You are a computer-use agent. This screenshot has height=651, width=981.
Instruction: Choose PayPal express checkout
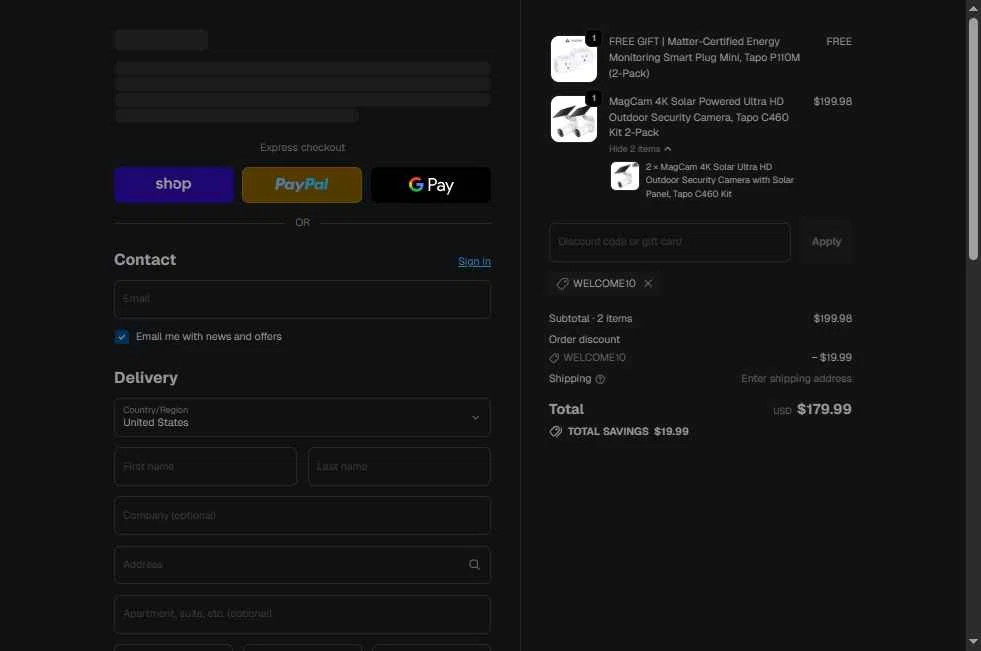302,184
